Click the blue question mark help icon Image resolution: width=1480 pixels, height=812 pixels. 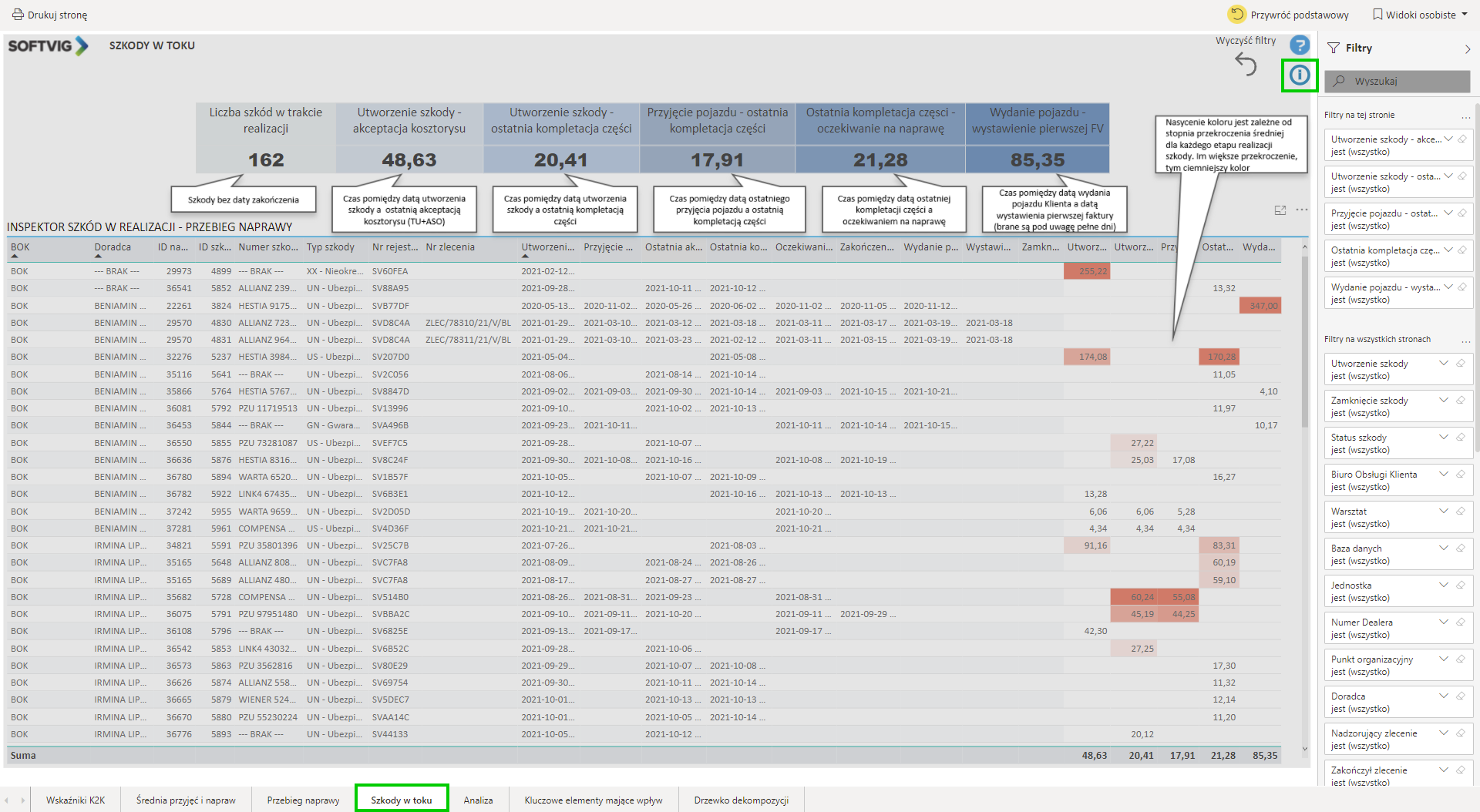(x=1300, y=45)
